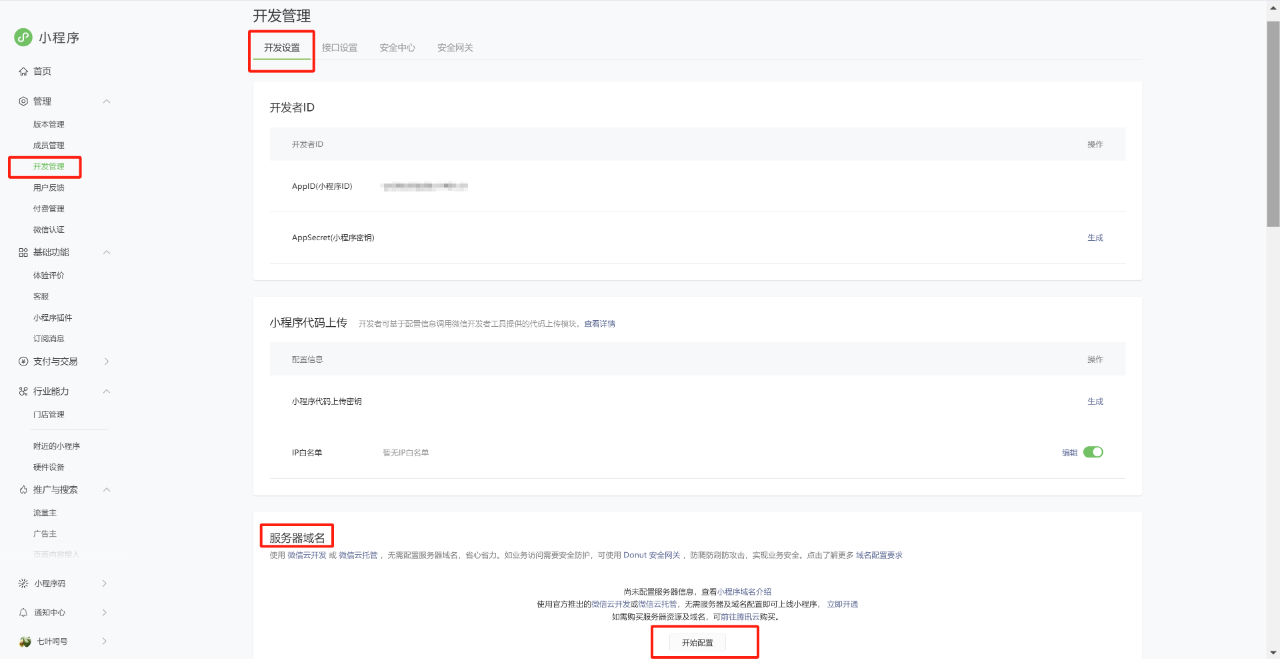The height and width of the screenshot is (659, 1280).
Task: Click the 推广与搜索 flame icon
Action: [x=23, y=490]
